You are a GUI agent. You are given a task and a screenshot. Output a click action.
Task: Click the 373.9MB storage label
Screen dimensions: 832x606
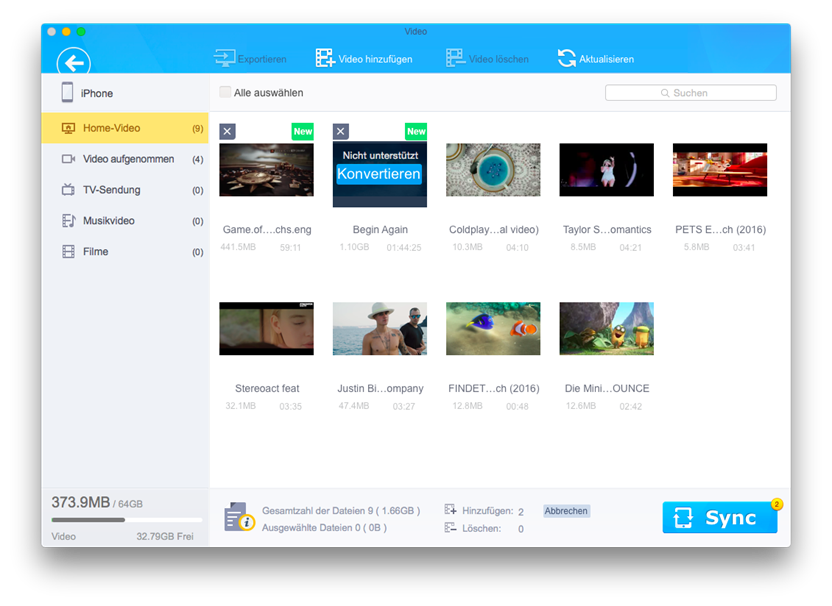[x=81, y=502]
